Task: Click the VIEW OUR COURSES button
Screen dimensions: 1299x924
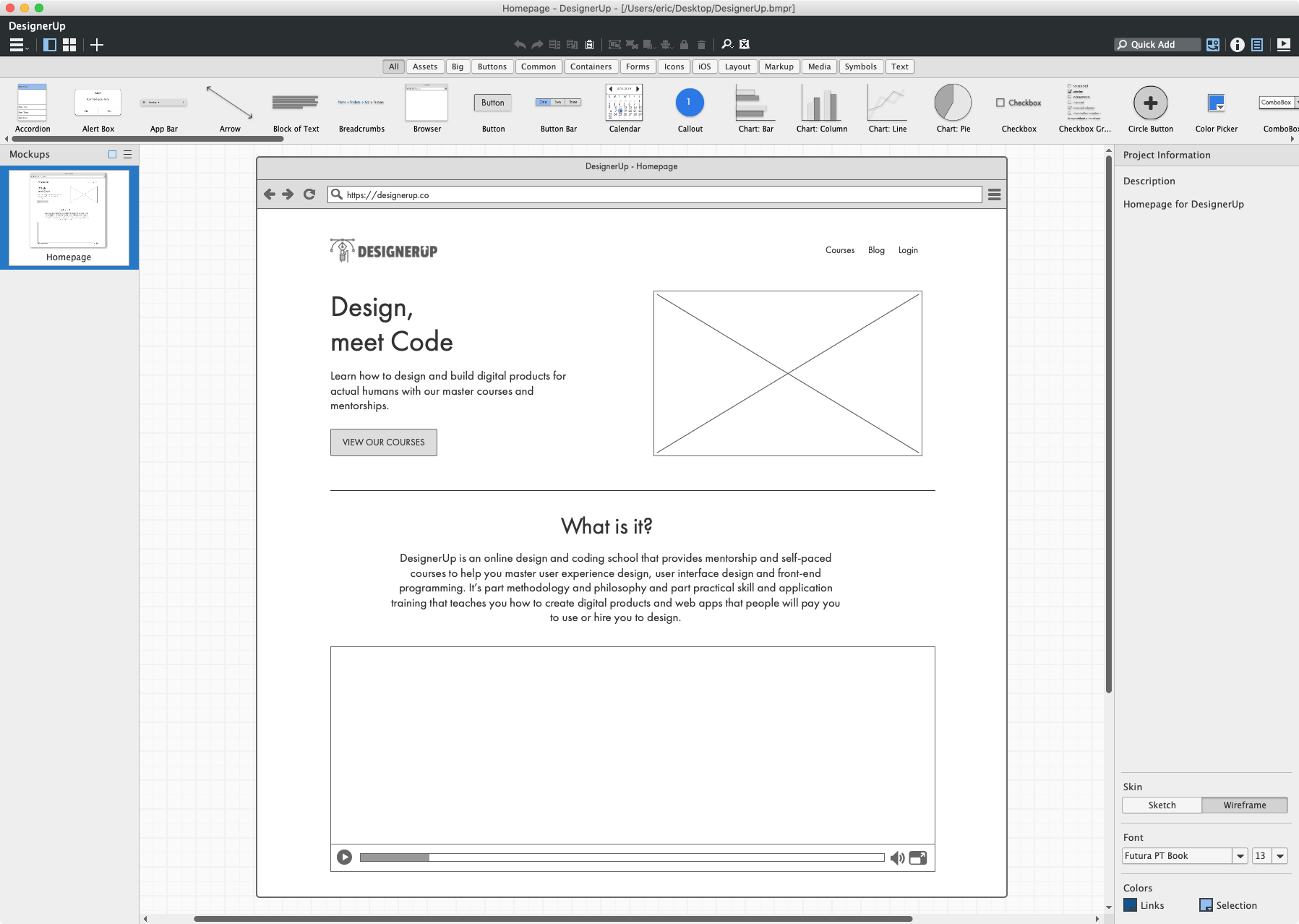Action: 384,442
